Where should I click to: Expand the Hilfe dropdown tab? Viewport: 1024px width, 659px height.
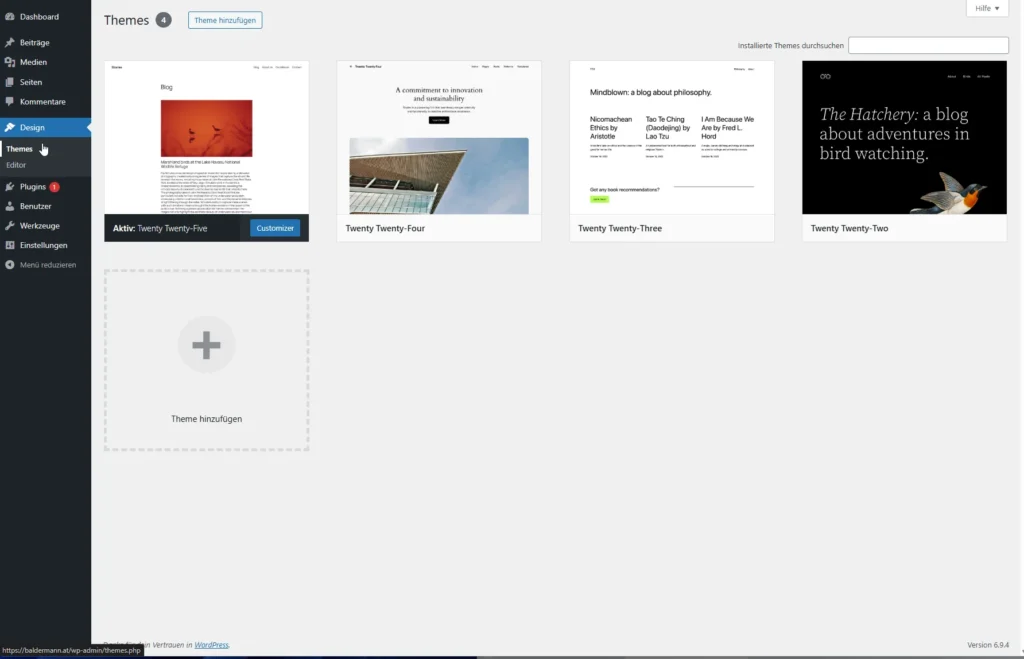987,8
